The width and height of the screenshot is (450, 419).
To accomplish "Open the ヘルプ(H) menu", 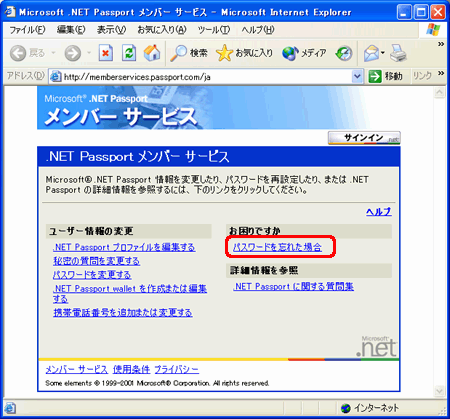I will point(258,30).
